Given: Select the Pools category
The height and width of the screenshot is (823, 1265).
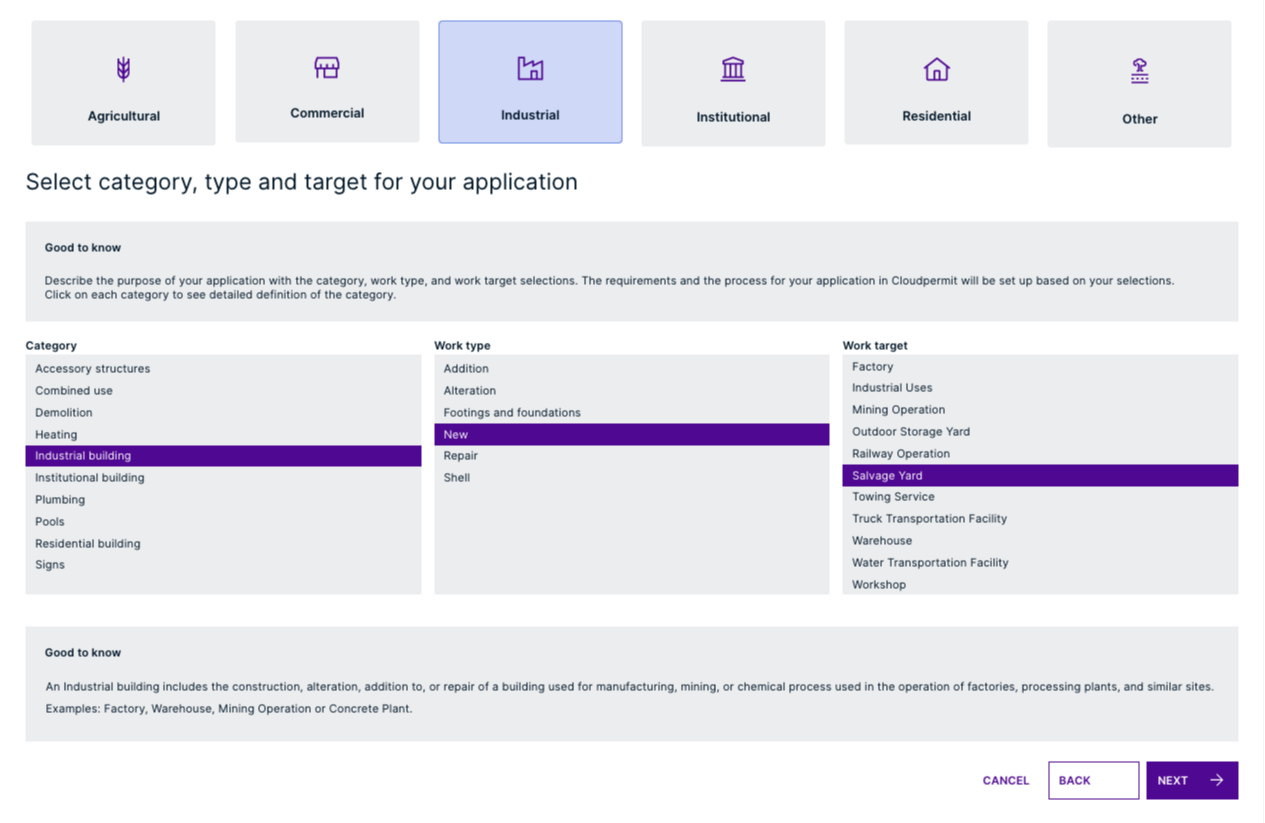Looking at the screenshot, I should tap(49, 521).
